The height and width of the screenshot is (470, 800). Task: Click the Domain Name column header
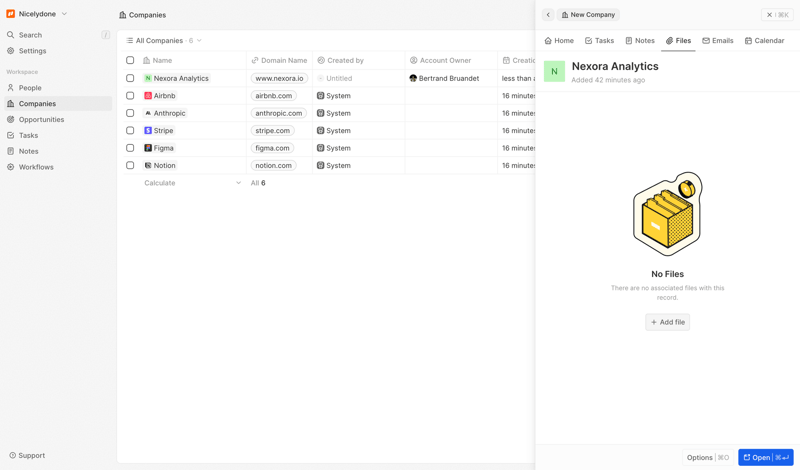[x=279, y=60]
